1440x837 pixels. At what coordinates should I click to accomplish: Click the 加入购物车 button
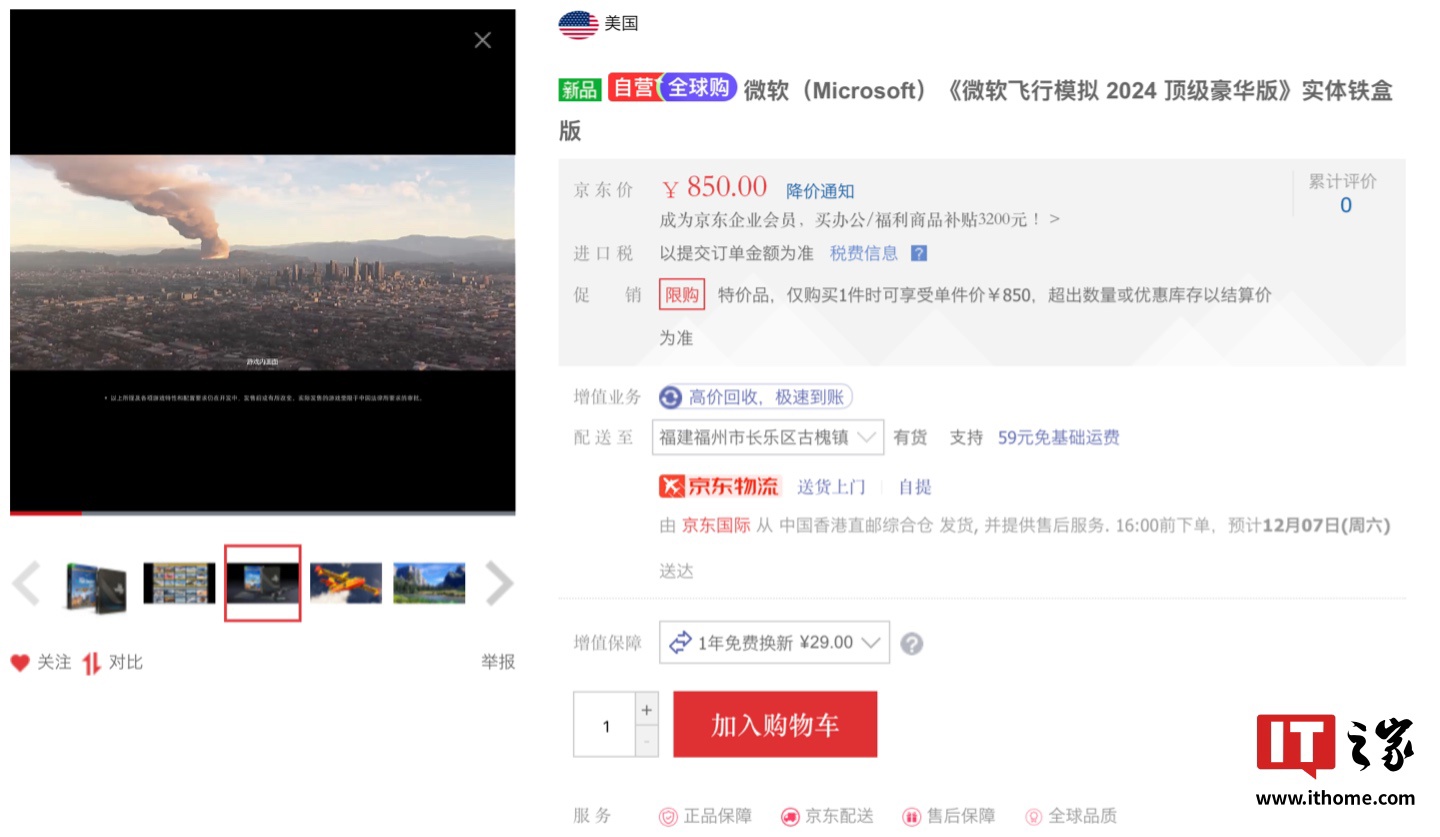click(x=775, y=725)
